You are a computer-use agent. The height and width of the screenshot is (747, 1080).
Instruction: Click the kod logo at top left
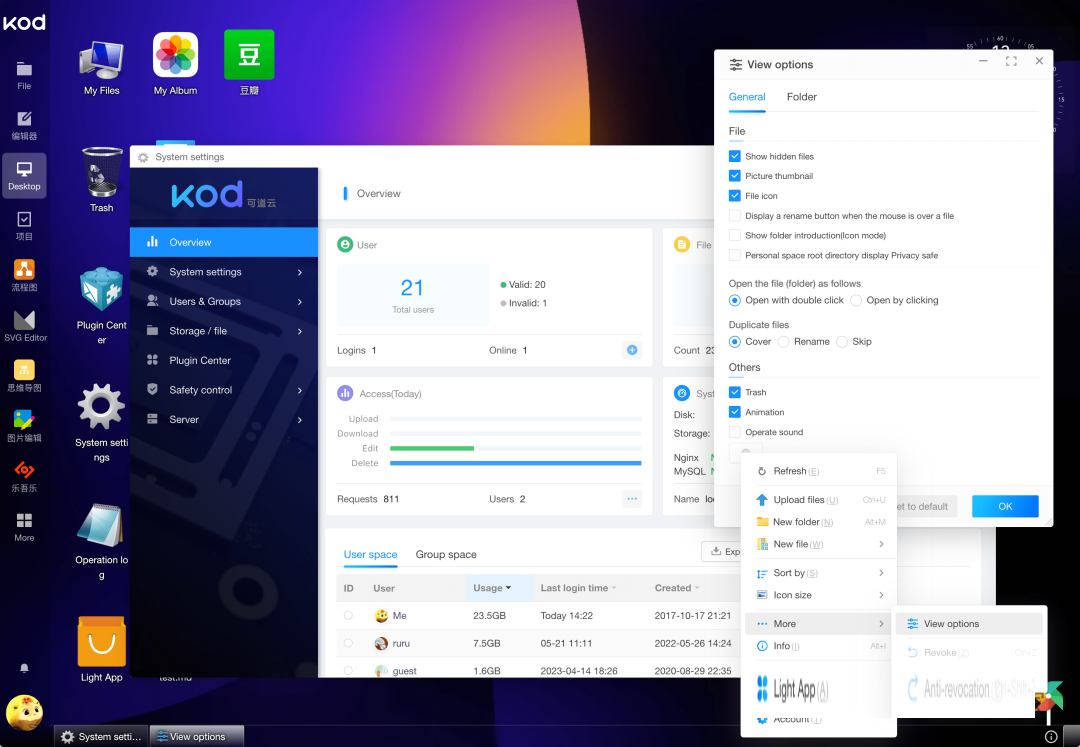[24, 23]
